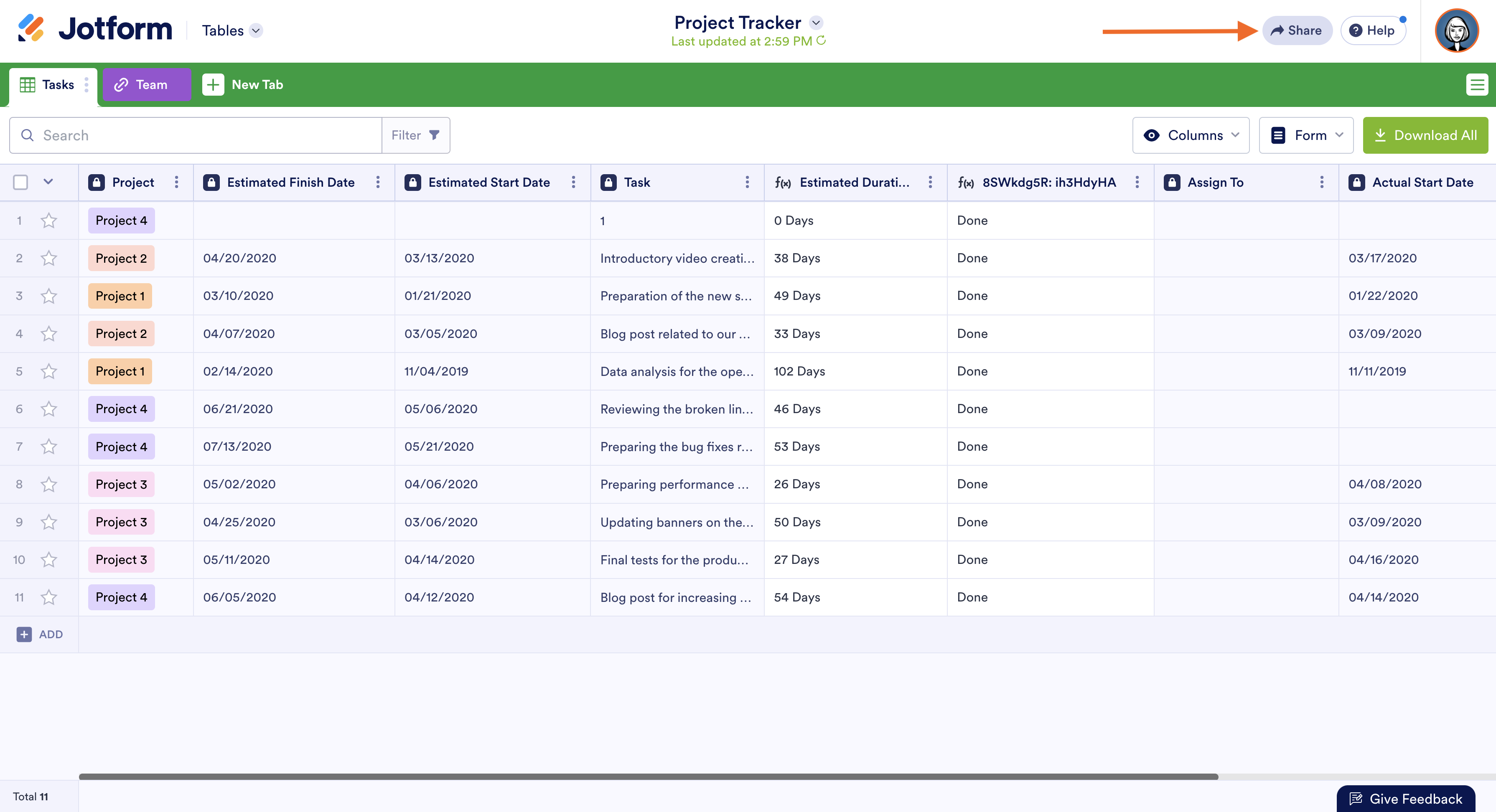
Task: Click the Jotform logo icon
Action: [30, 28]
